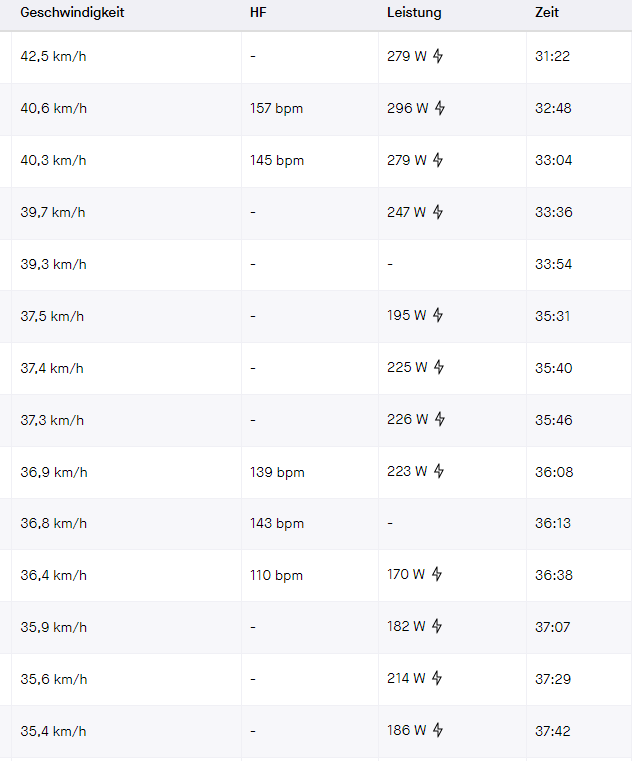Open the effort with time 32:48
641x761 pixels.
tap(316, 109)
